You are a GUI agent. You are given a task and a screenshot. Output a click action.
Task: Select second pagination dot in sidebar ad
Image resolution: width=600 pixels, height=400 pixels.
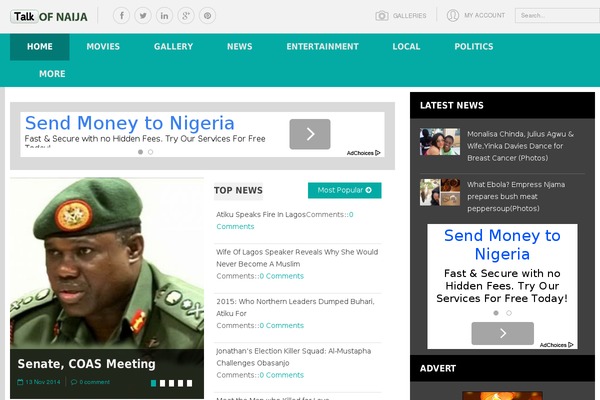pyautogui.click(x=509, y=313)
